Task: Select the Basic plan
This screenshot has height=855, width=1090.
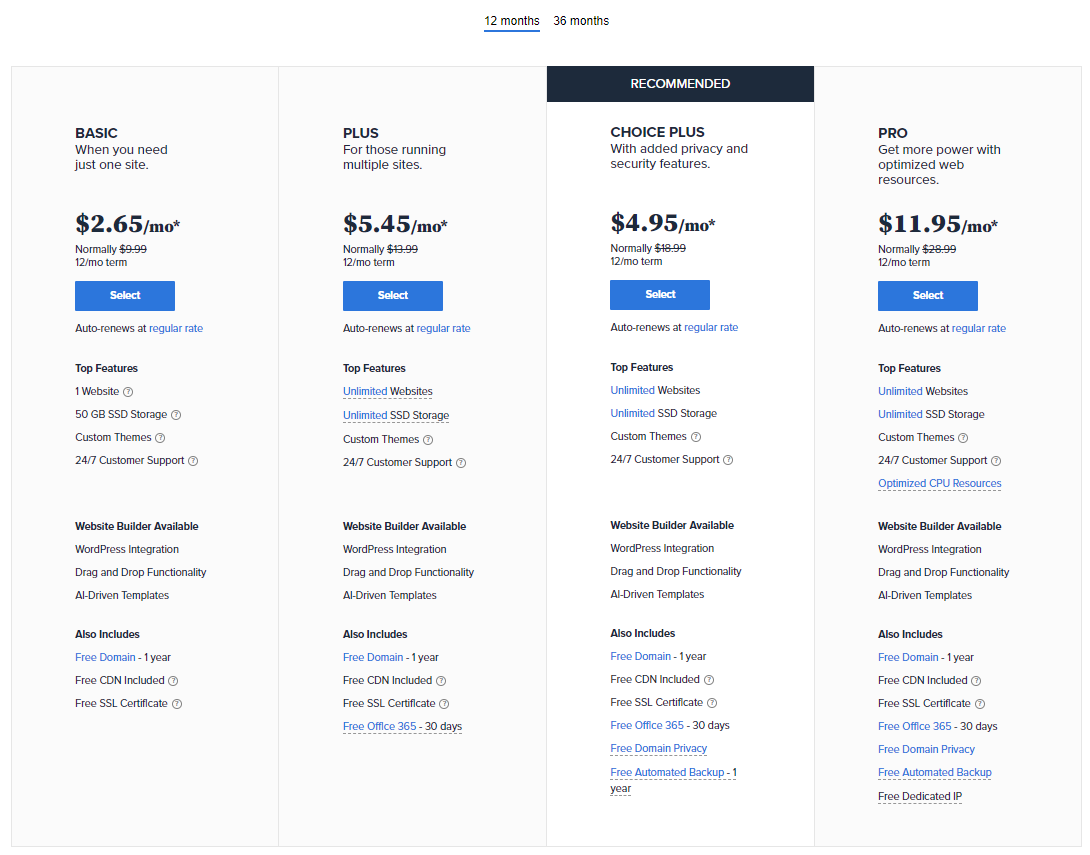Action: point(125,295)
